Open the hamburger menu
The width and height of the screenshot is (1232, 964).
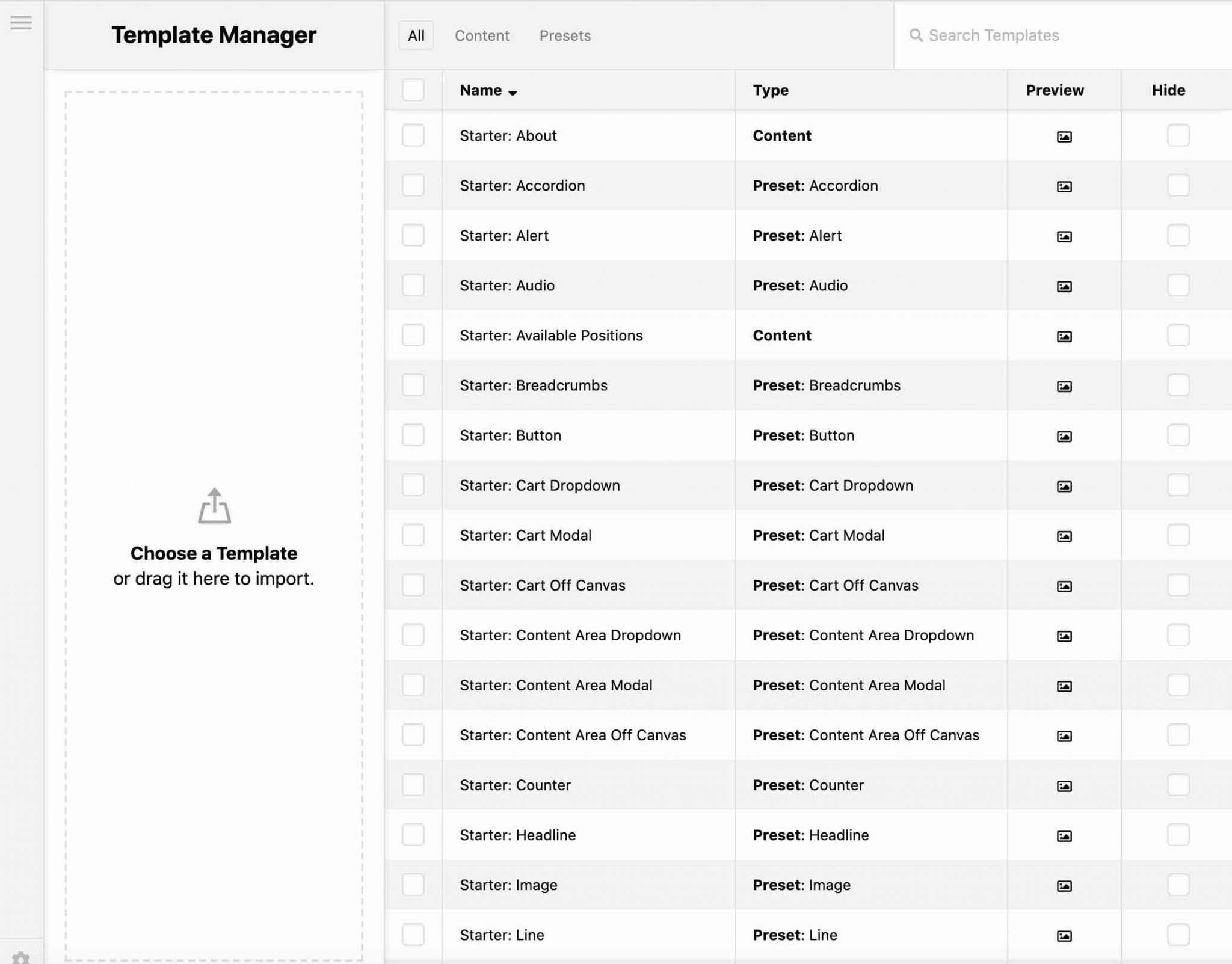(22, 22)
